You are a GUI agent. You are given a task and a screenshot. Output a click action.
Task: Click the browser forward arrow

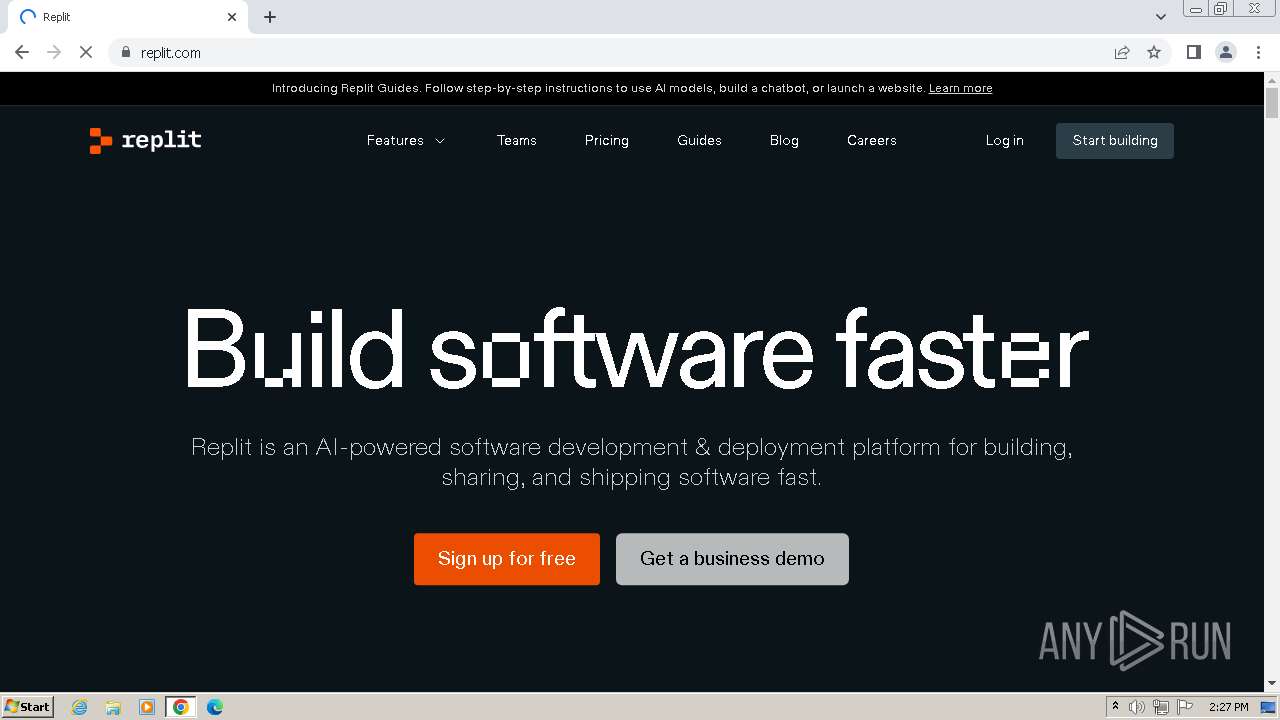pos(54,52)
